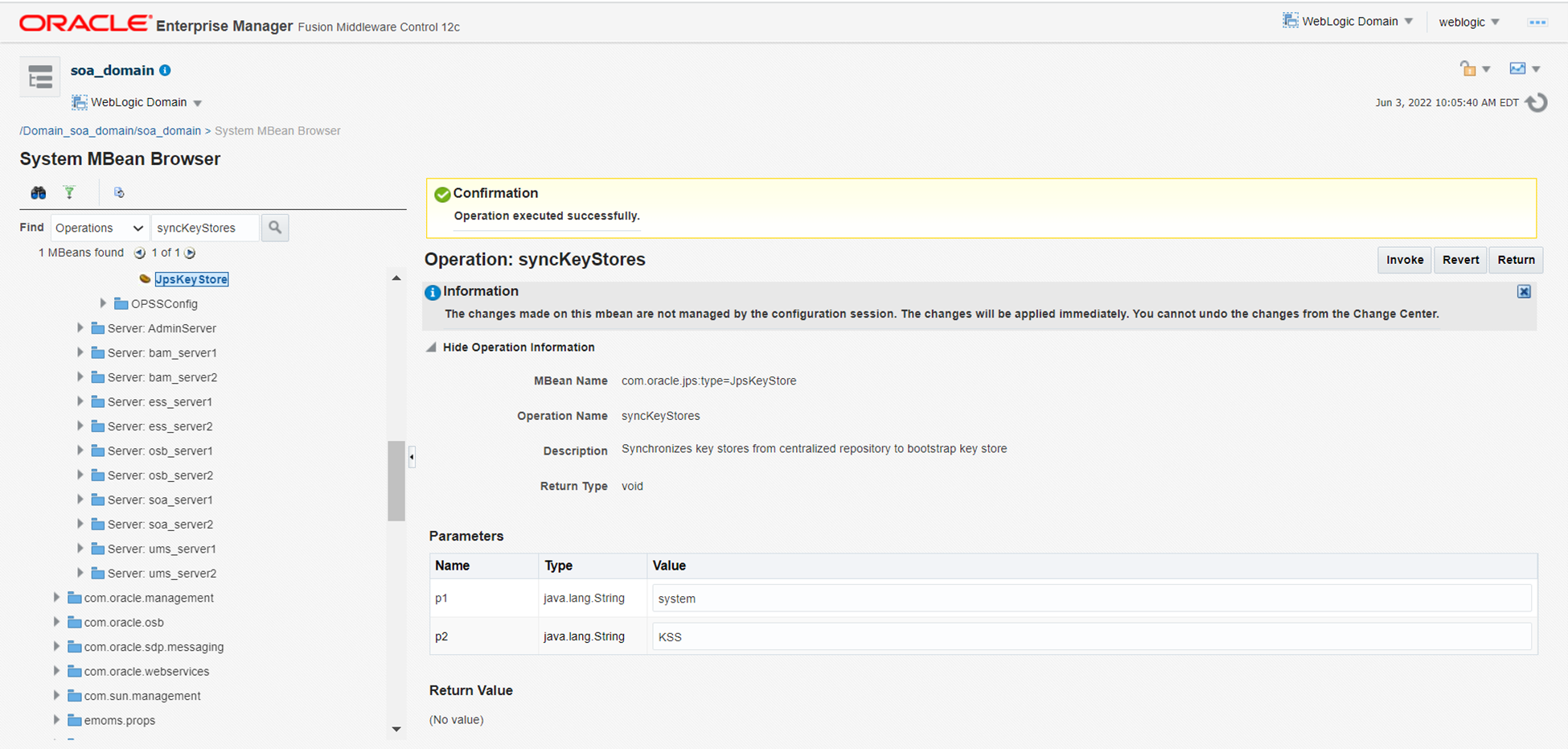Screen dimensions: 1568x749
Task: Click the MBean browser refresh icon
Action: 119,192
